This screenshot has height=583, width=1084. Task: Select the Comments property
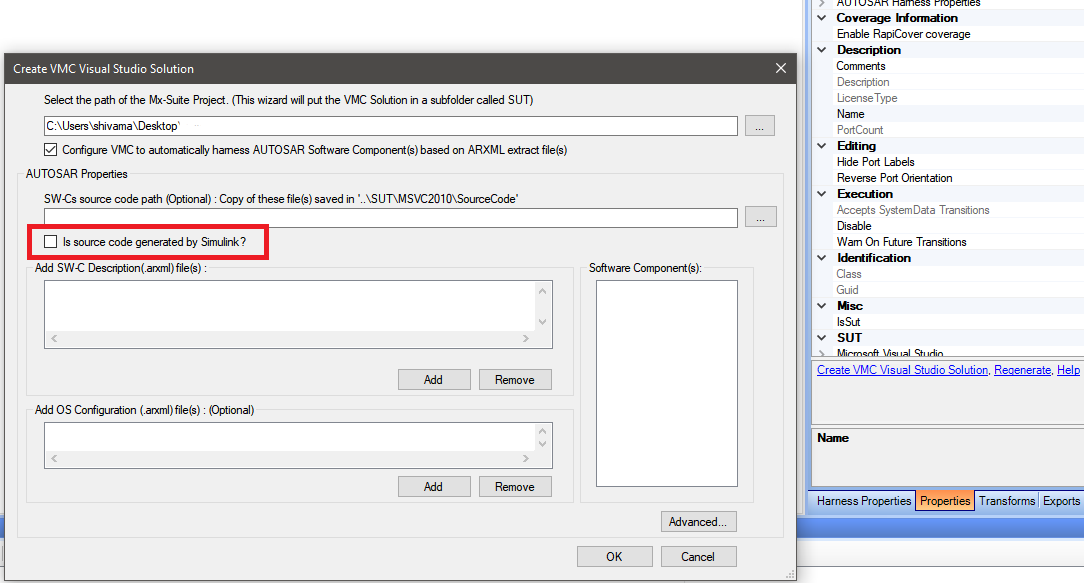coord(860,66)
